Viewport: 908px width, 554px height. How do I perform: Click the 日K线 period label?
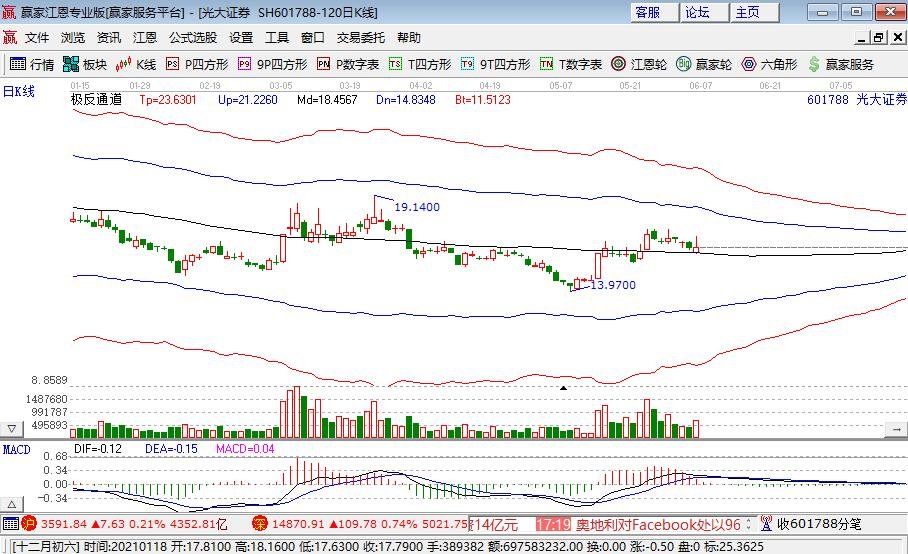tap(19, 91)
